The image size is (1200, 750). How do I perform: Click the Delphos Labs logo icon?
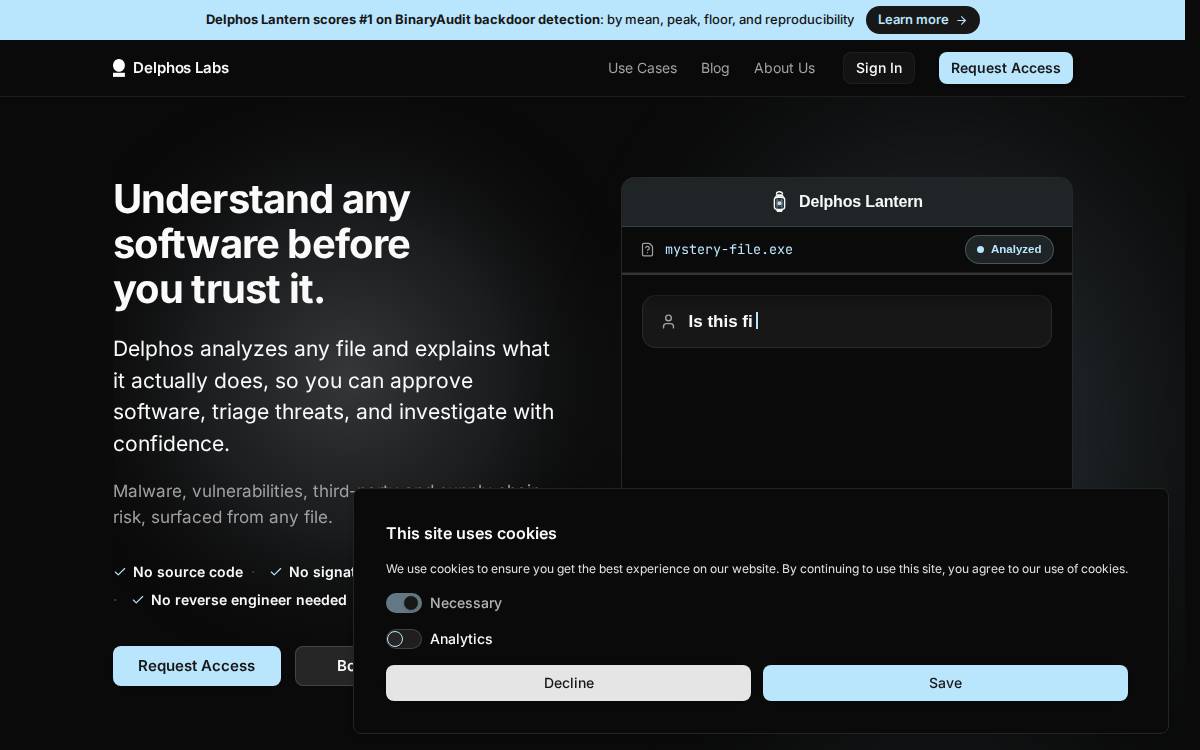119,68
